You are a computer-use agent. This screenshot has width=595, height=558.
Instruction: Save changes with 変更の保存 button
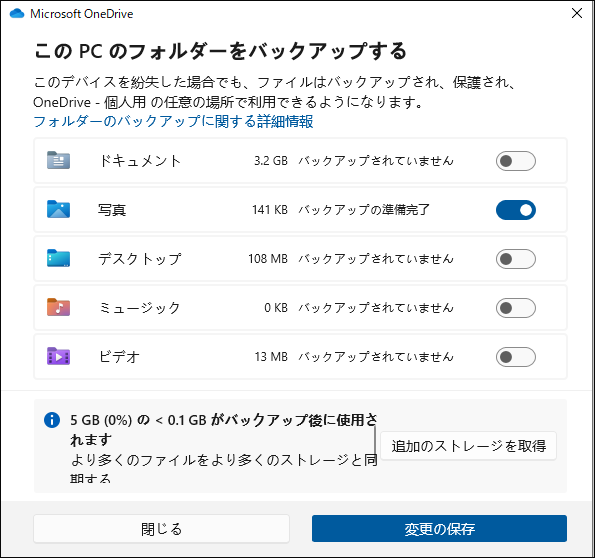point(439,529)
